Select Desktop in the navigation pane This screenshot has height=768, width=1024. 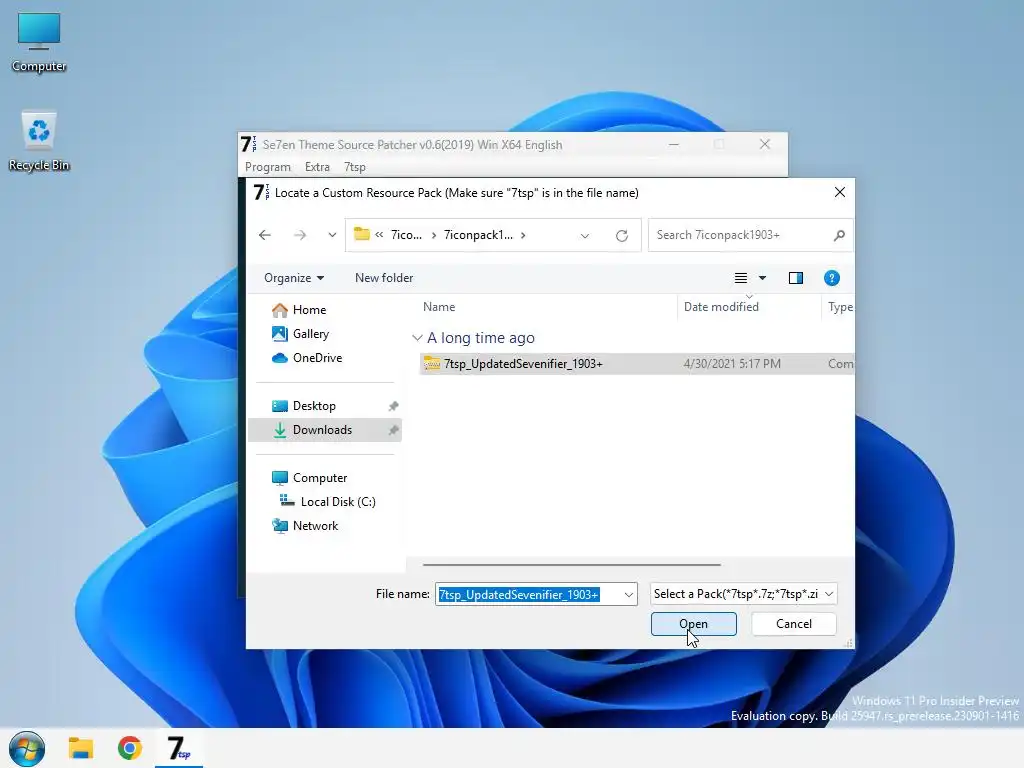coord(314,406)
